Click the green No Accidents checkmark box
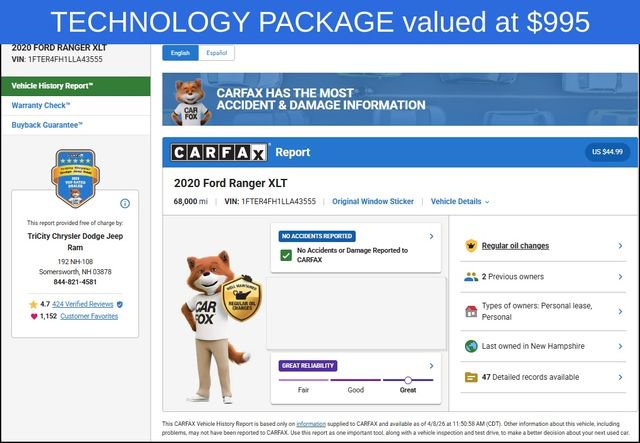 point(286,255)
